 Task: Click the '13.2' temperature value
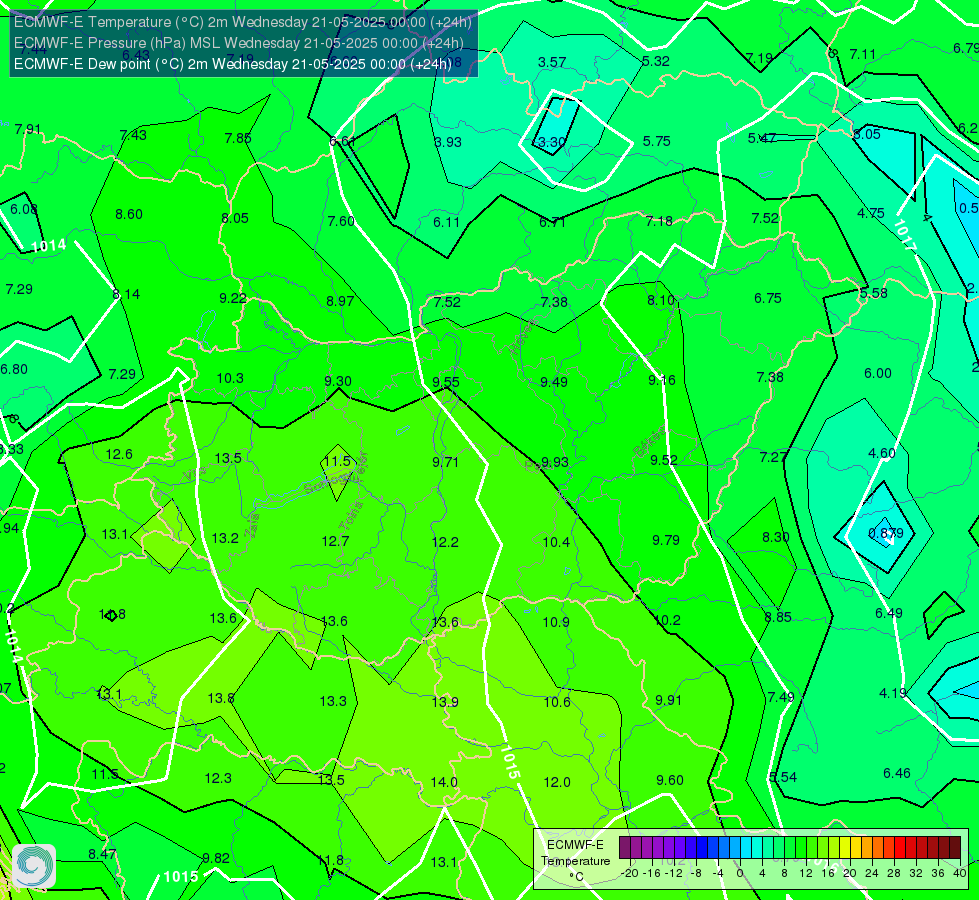[225, 538]
